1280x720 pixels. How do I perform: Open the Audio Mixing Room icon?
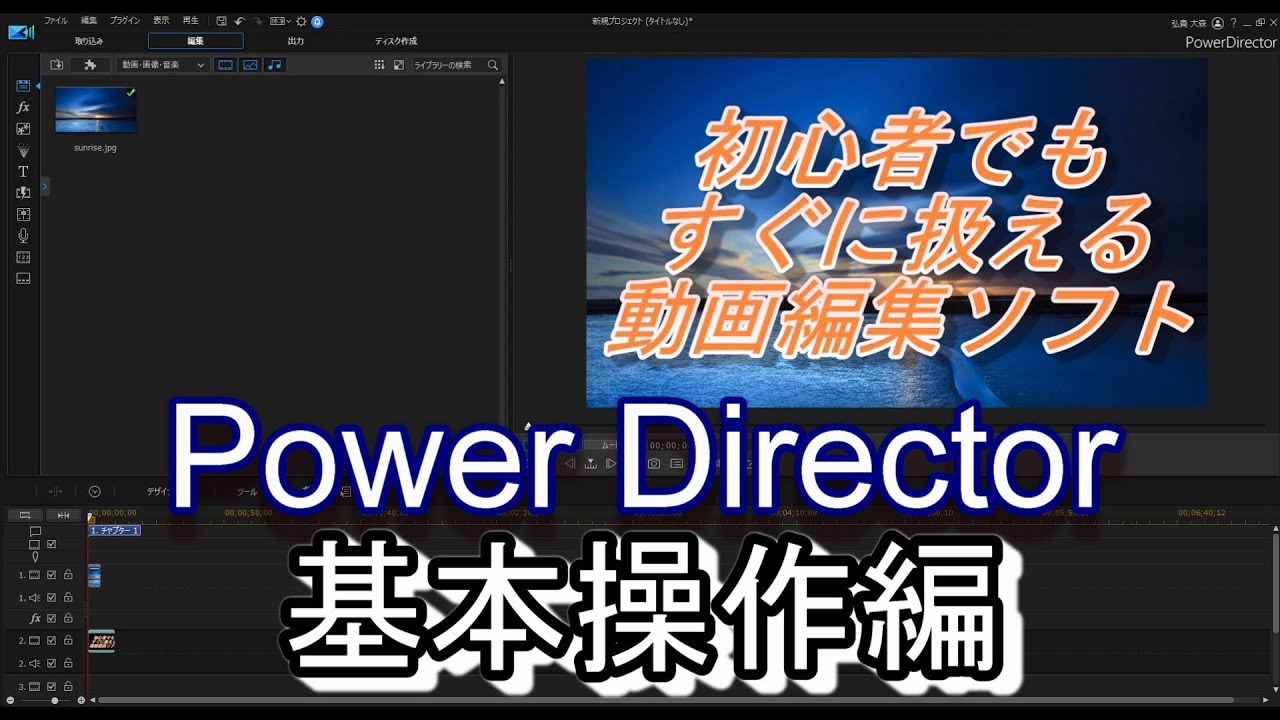tap(23, 214)
